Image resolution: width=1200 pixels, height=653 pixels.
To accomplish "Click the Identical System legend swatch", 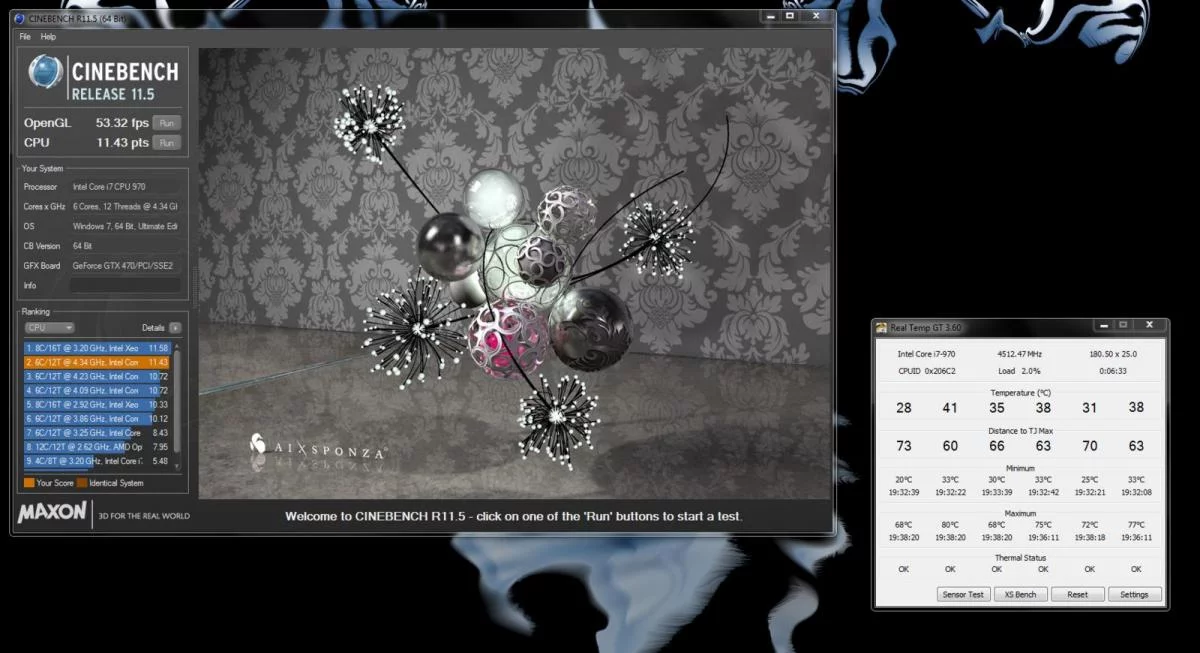I will [82, 483].
